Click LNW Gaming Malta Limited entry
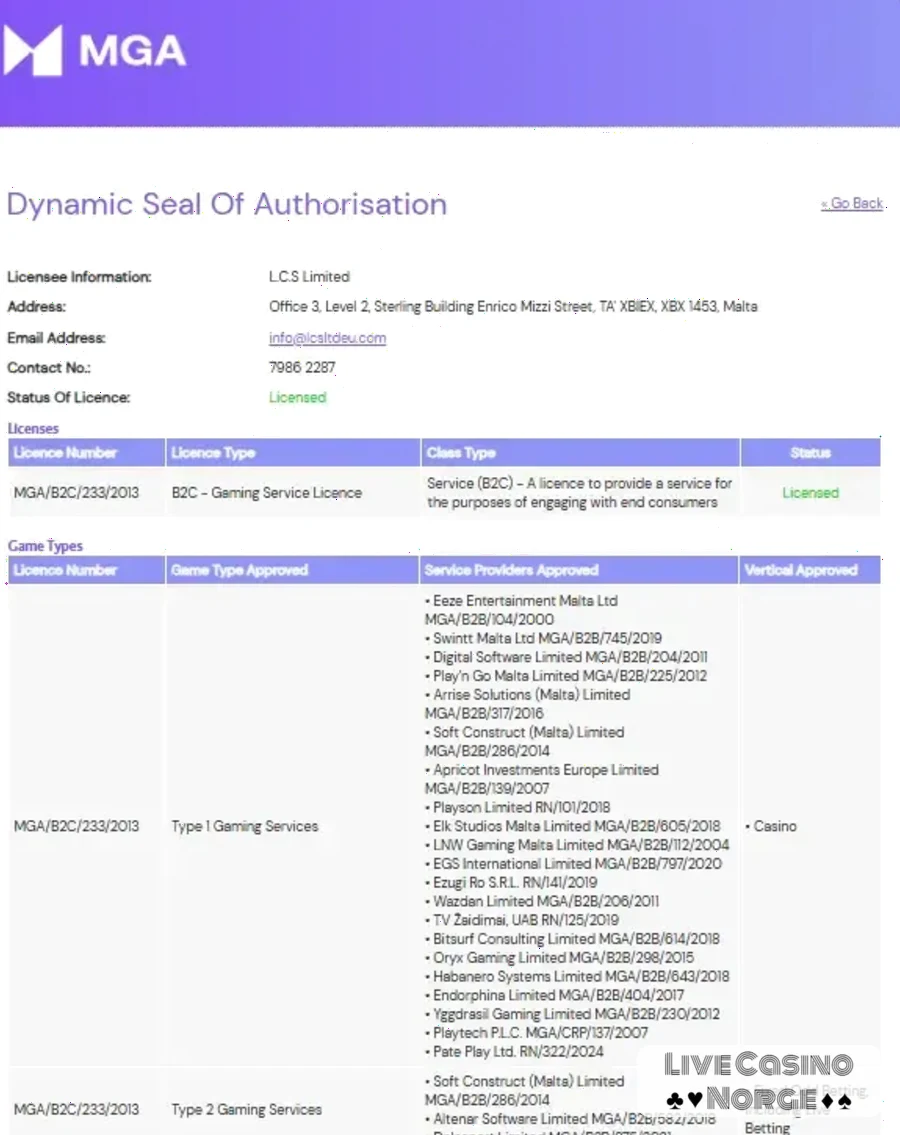Viewport: 900px width, 1135px height. point(577,845)
